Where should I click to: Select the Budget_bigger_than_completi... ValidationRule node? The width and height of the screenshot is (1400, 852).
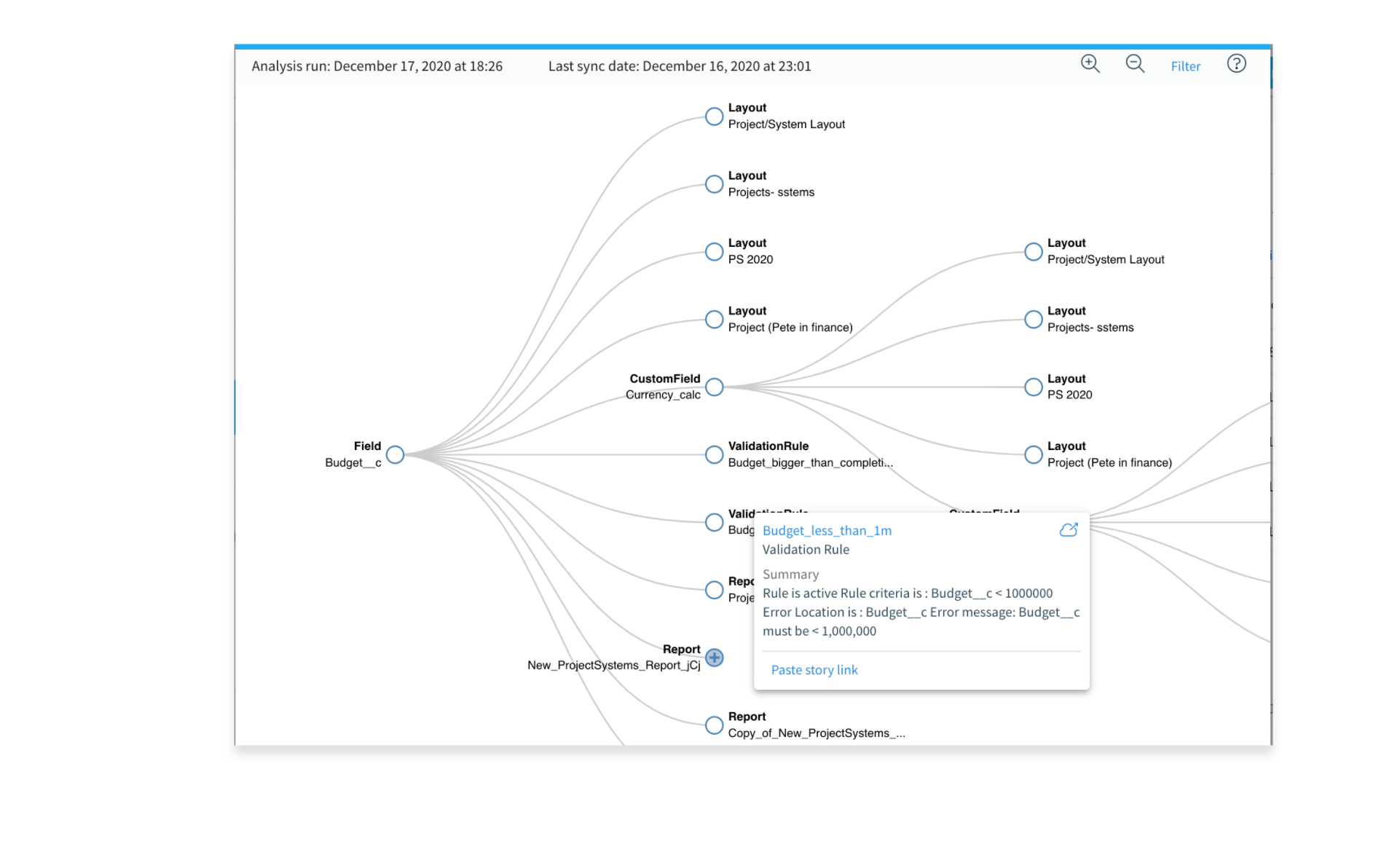pos(715,455)
